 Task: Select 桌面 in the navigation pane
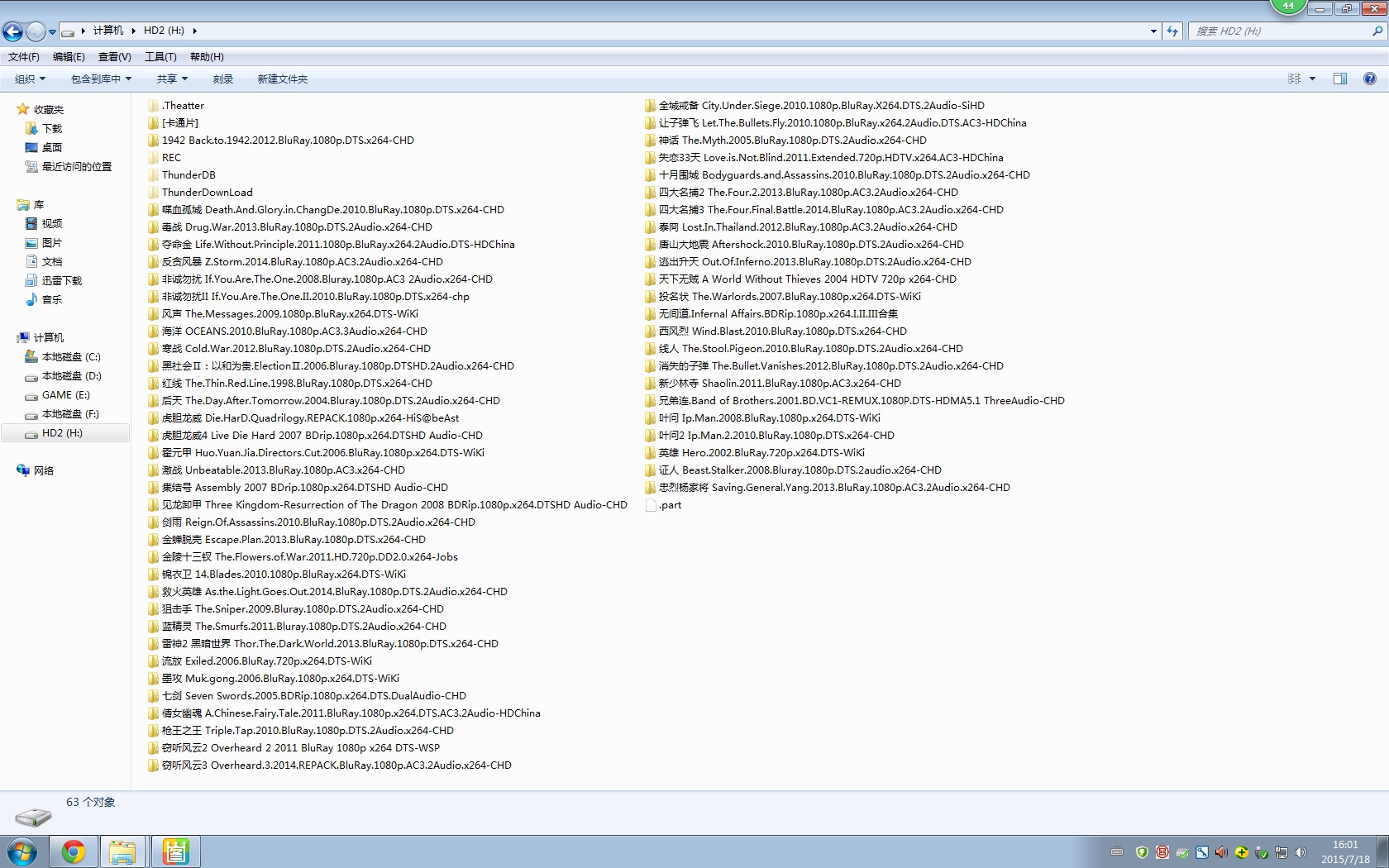tap(52, 148)
